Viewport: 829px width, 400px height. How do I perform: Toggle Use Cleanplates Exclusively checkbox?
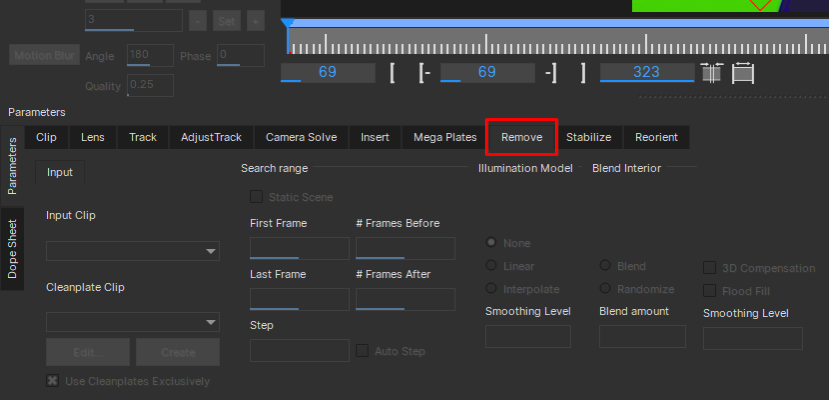click(53, 381)
